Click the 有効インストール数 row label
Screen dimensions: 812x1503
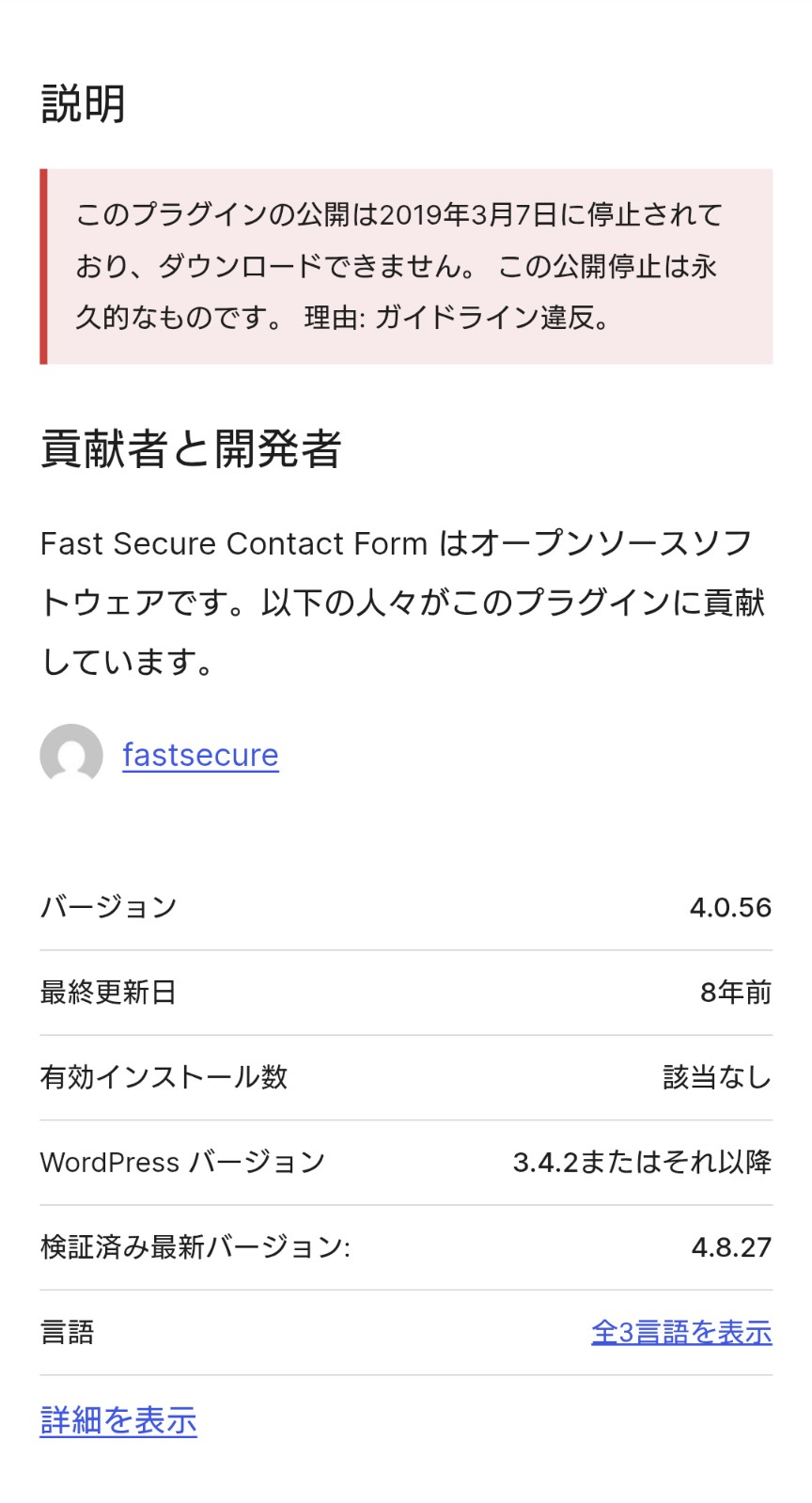click(164, 1077)
